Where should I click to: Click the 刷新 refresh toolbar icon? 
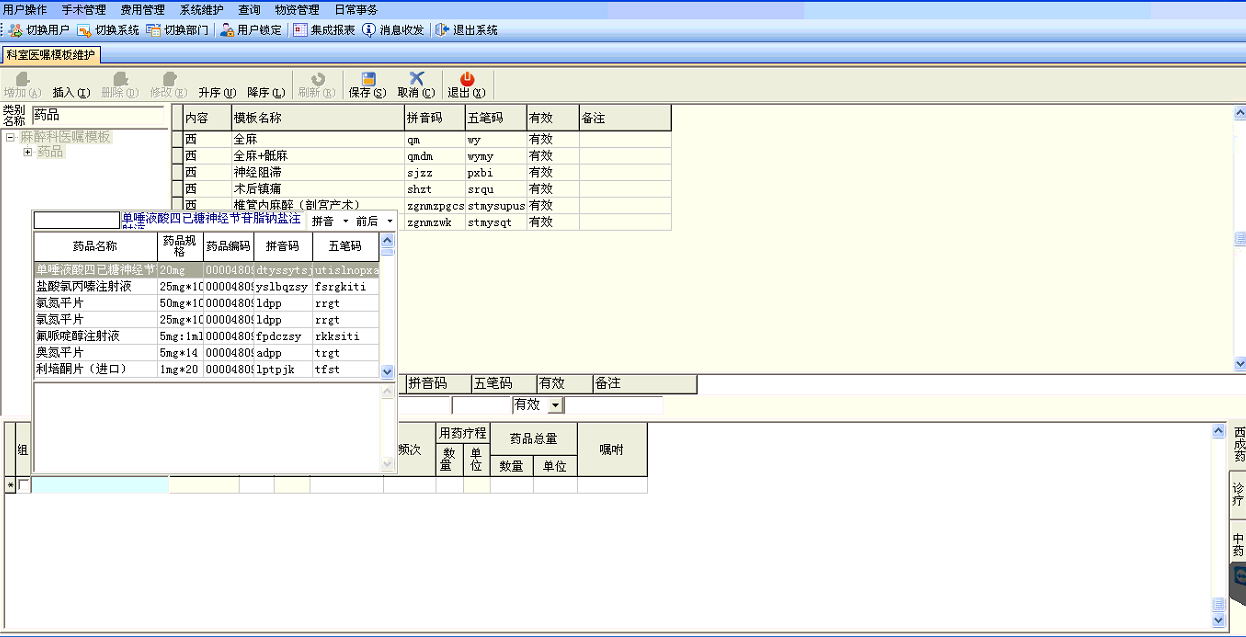click(x=317, y=78)
